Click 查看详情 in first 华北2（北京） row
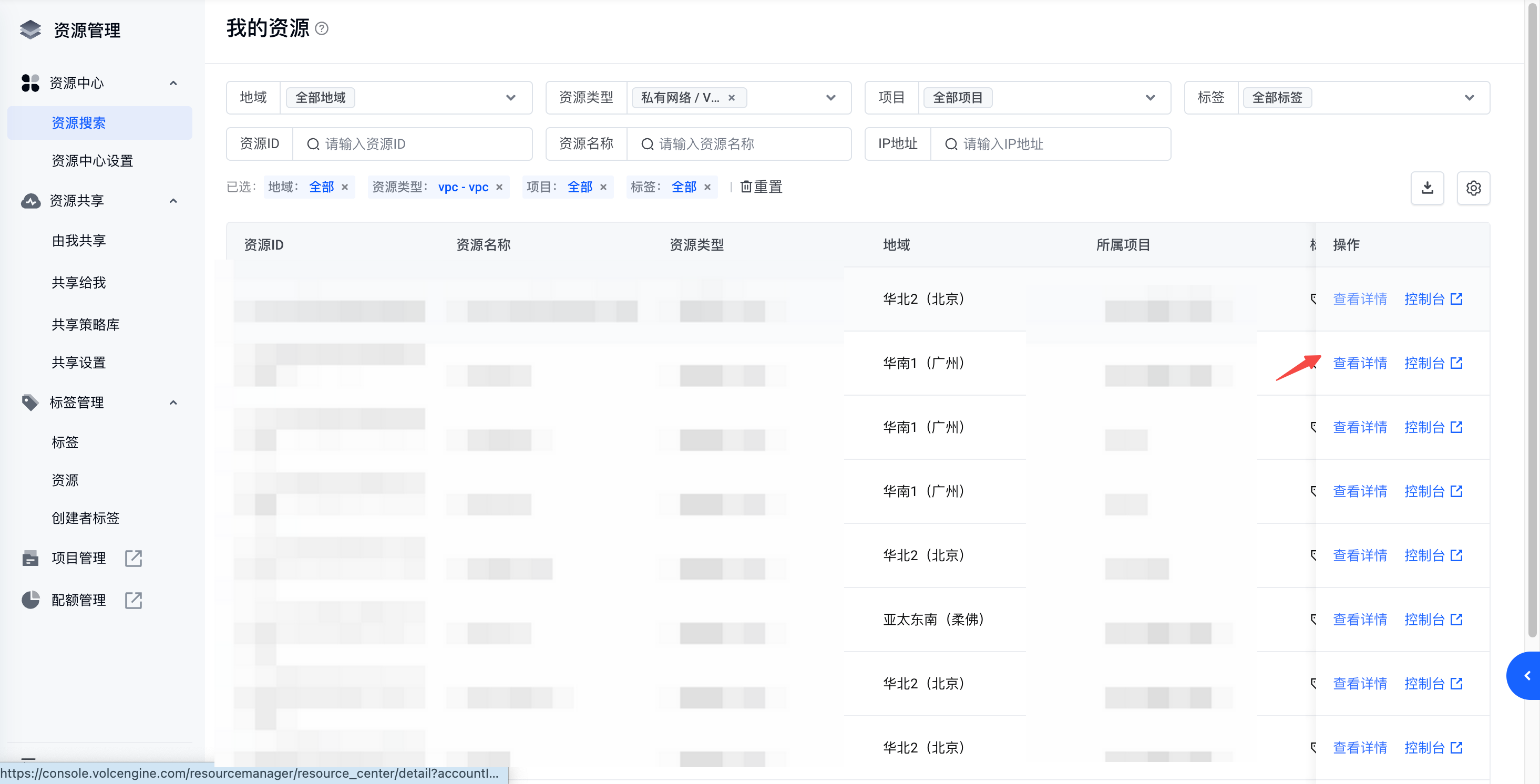Screen dimensions: 1540x784 [x=1359, y=299]
